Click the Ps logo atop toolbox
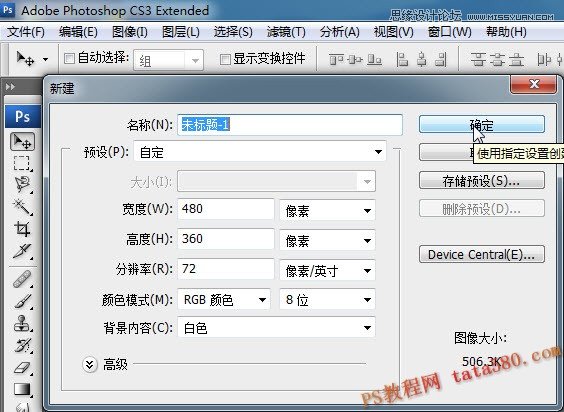 (x=22, y=117)
